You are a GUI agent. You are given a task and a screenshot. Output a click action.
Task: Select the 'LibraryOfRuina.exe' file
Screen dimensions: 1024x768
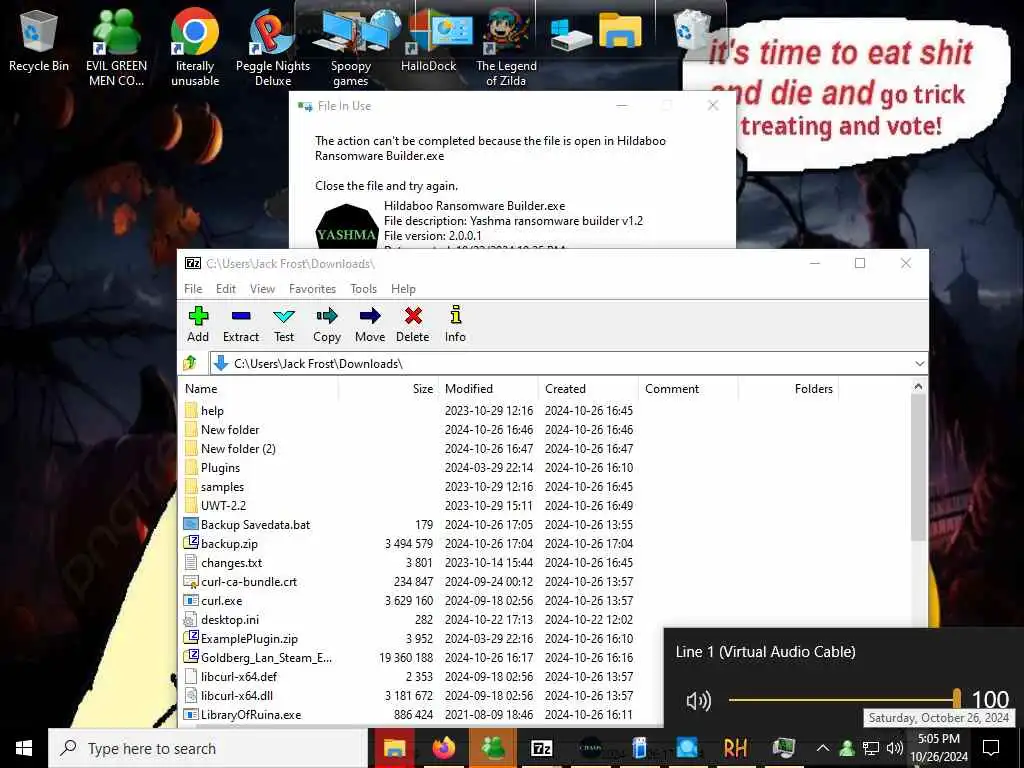click(409, 714)
